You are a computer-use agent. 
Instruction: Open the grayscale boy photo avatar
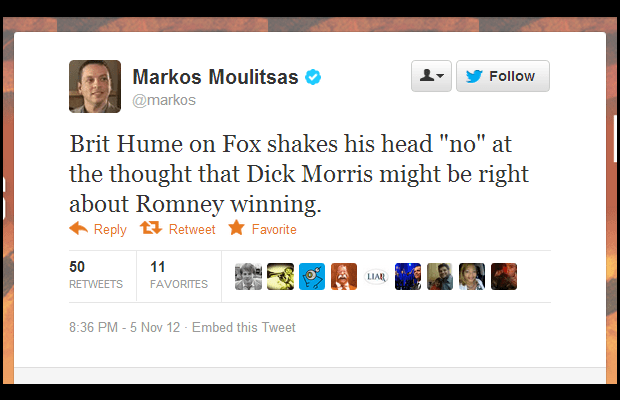coord(248,277)
